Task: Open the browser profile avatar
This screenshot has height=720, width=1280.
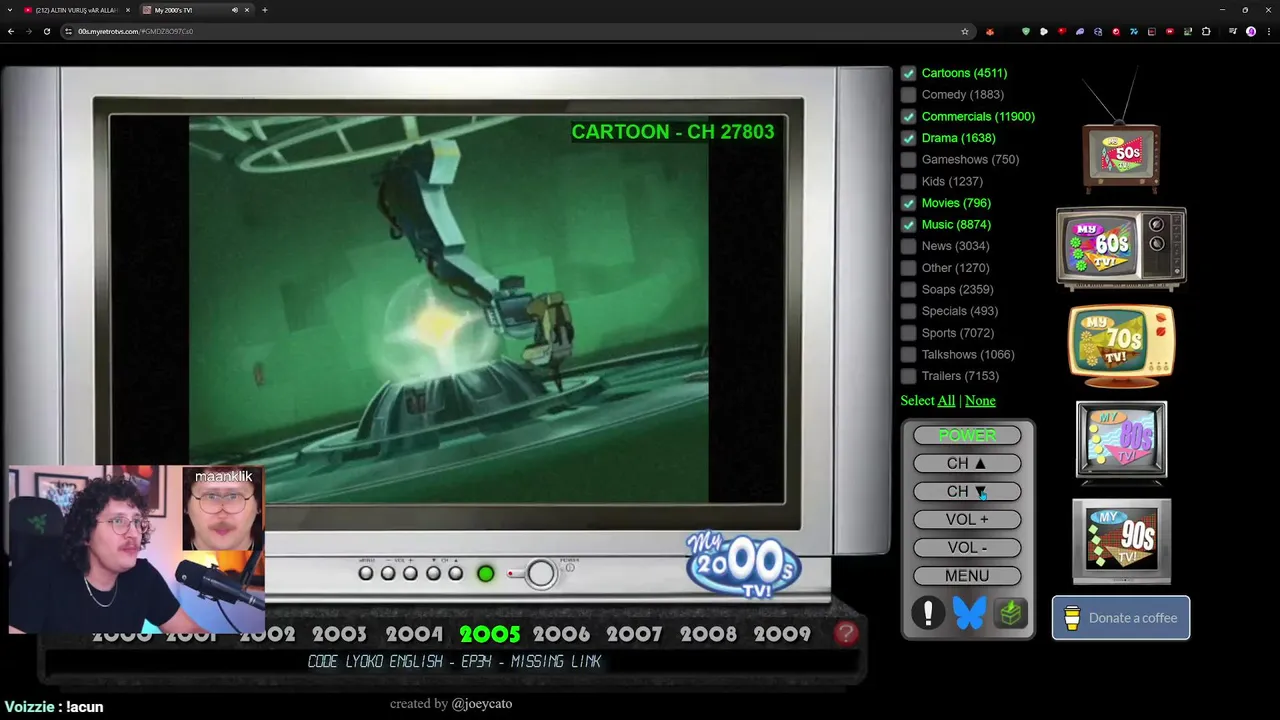Action: [x=1251, y=31]
